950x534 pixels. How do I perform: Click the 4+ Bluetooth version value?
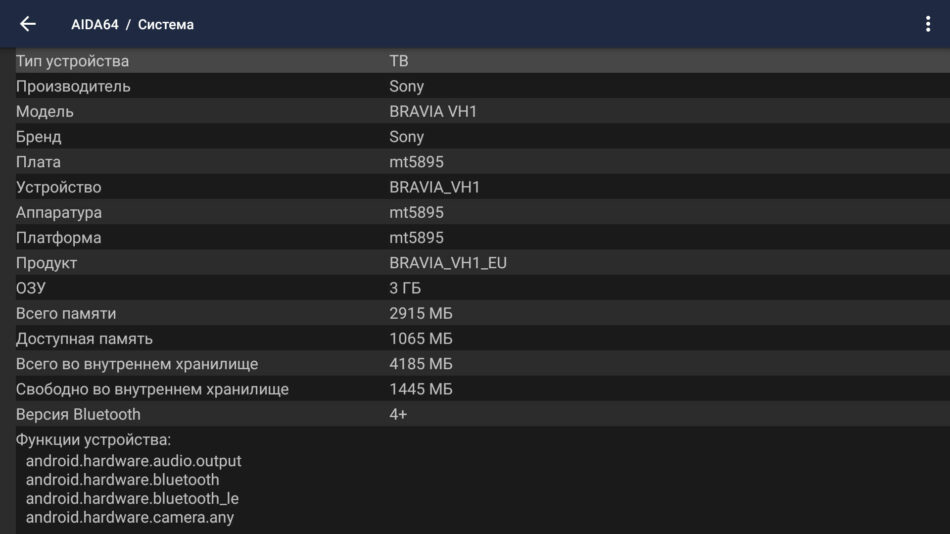(398, 415)
